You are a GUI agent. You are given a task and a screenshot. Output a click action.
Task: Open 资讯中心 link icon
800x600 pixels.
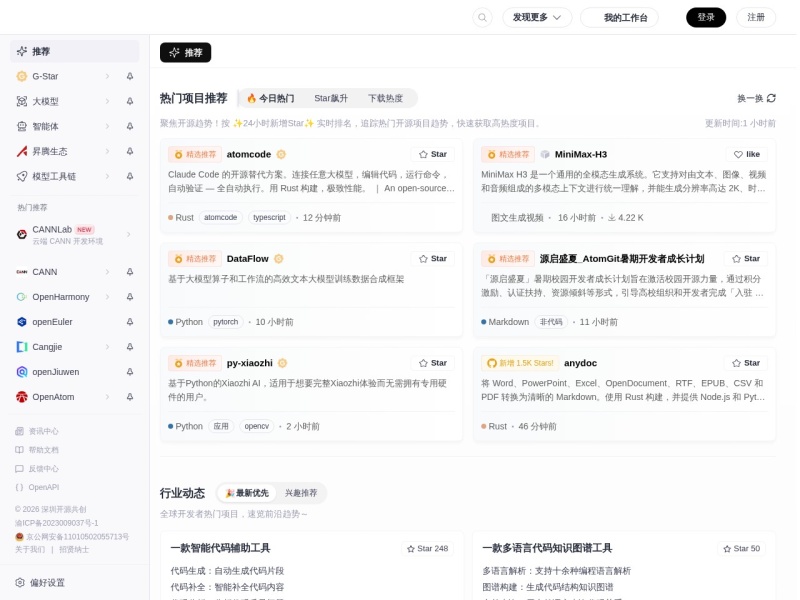[19, 431]
